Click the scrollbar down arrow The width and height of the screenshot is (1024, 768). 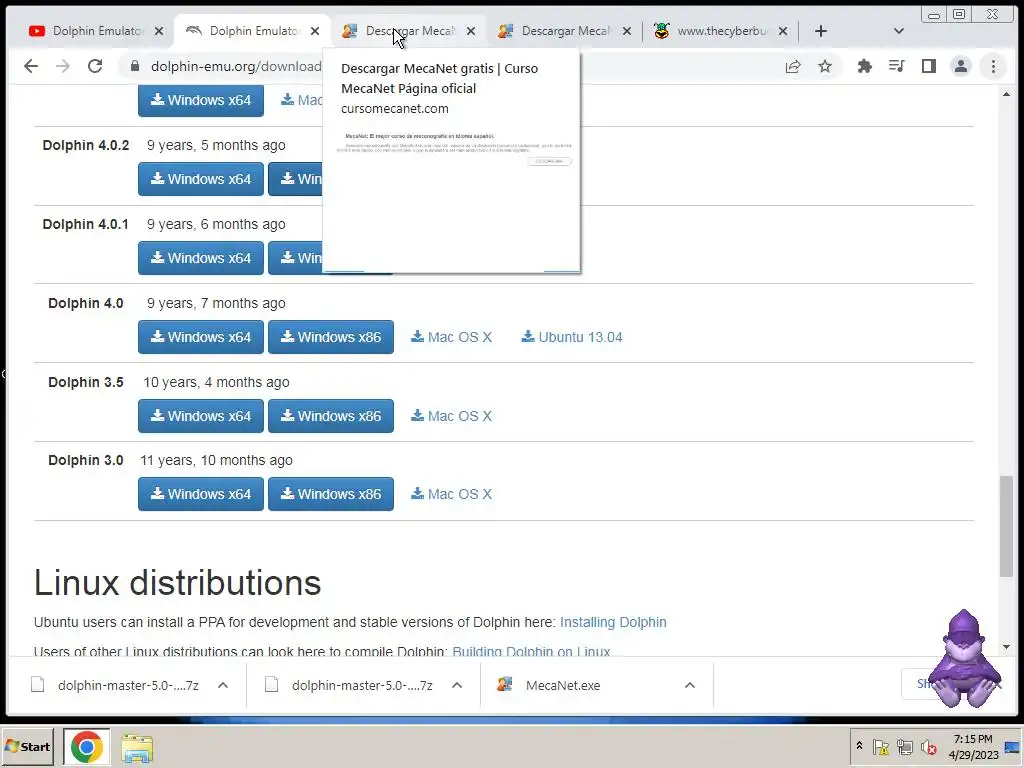point(1006,647)
